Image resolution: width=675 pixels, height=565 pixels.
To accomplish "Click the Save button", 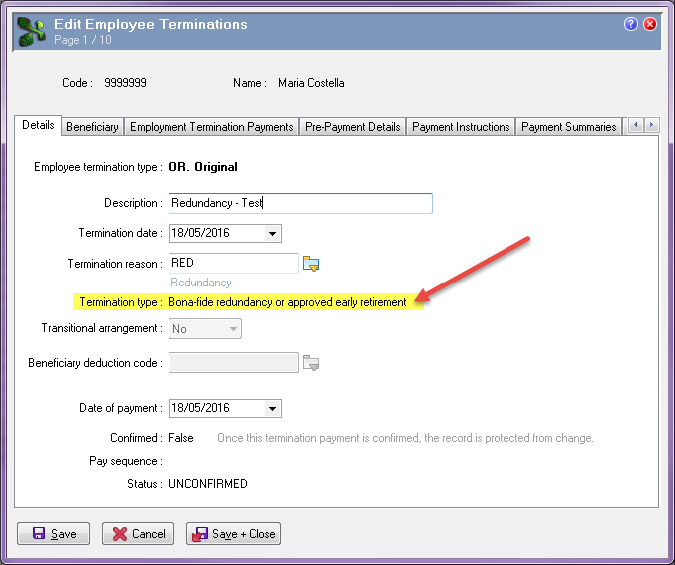I will pos(54,534).
